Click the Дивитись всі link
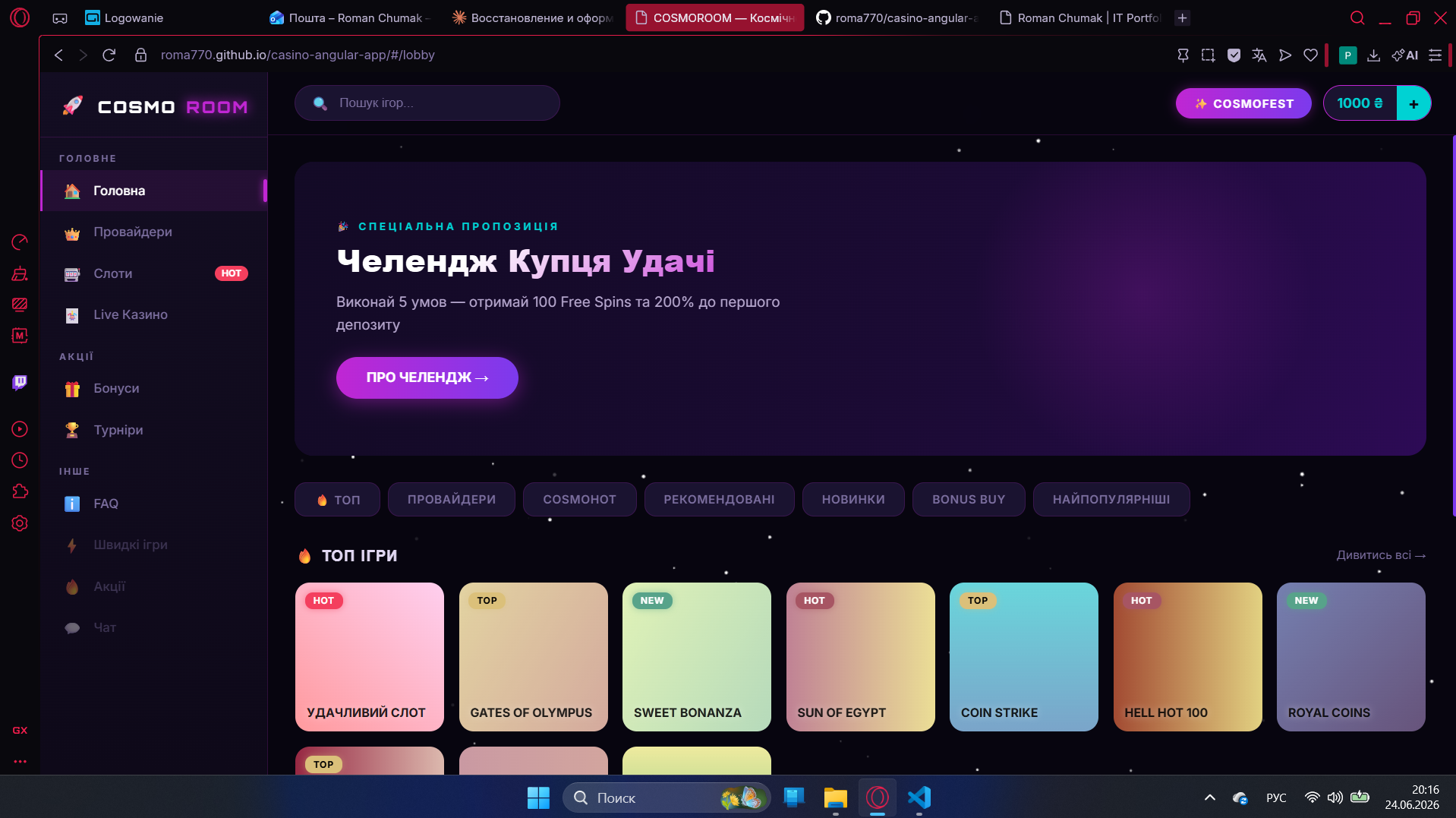 click(x=1381, y=555)
